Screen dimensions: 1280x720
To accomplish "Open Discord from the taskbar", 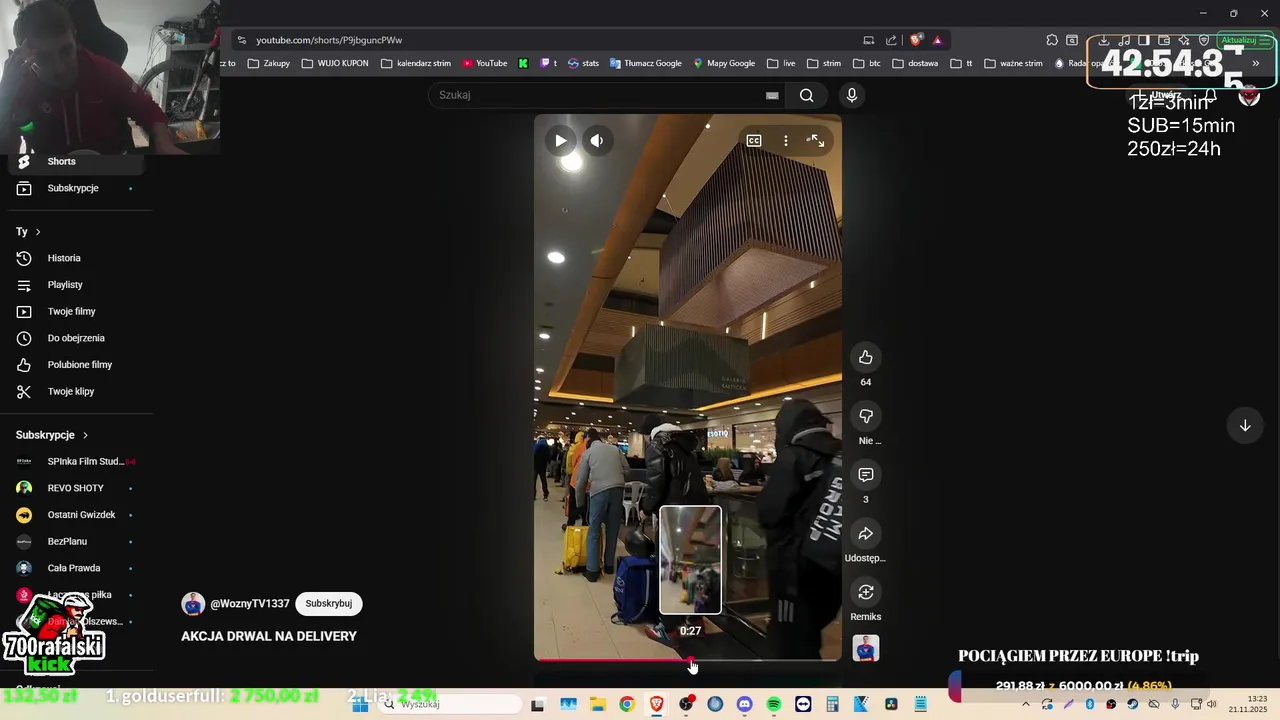I will click(x=744, y=704).
